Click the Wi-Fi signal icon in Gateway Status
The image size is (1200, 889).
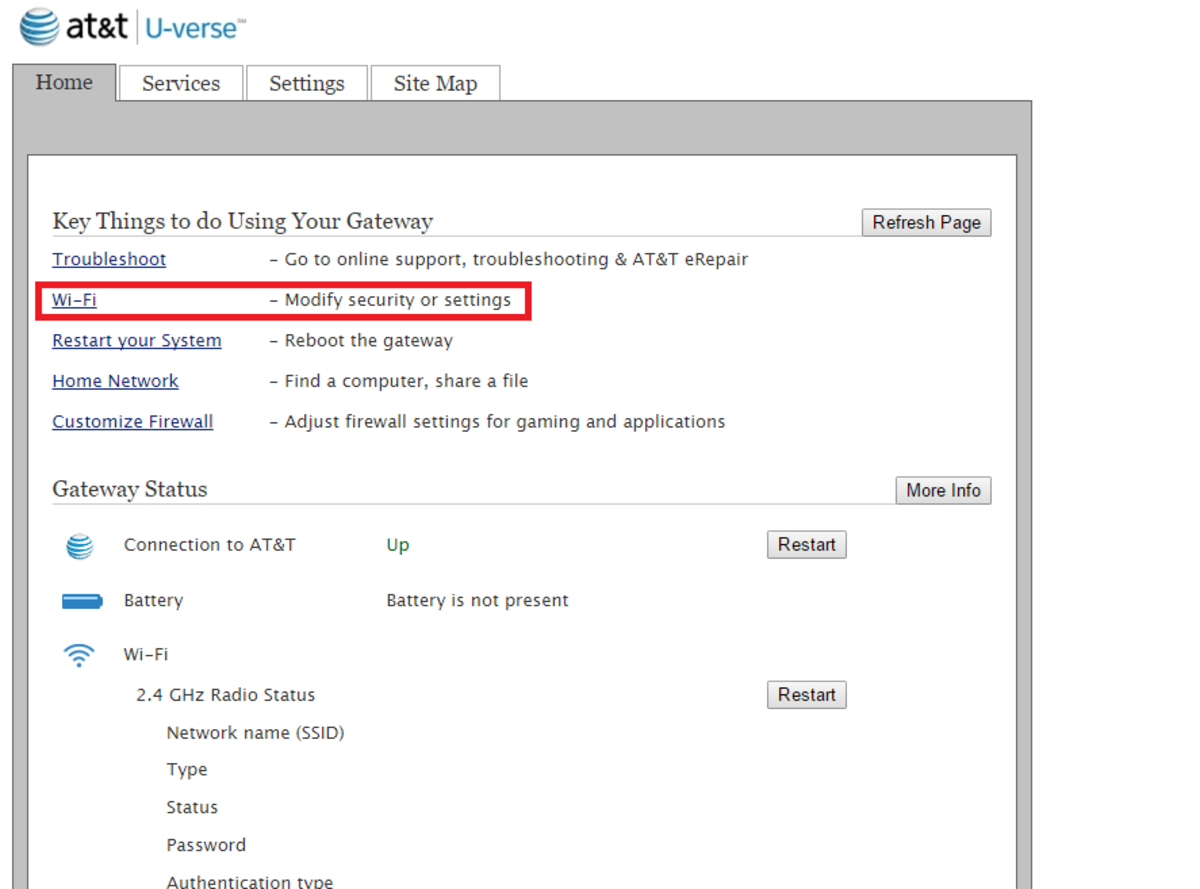coord(79,655)
